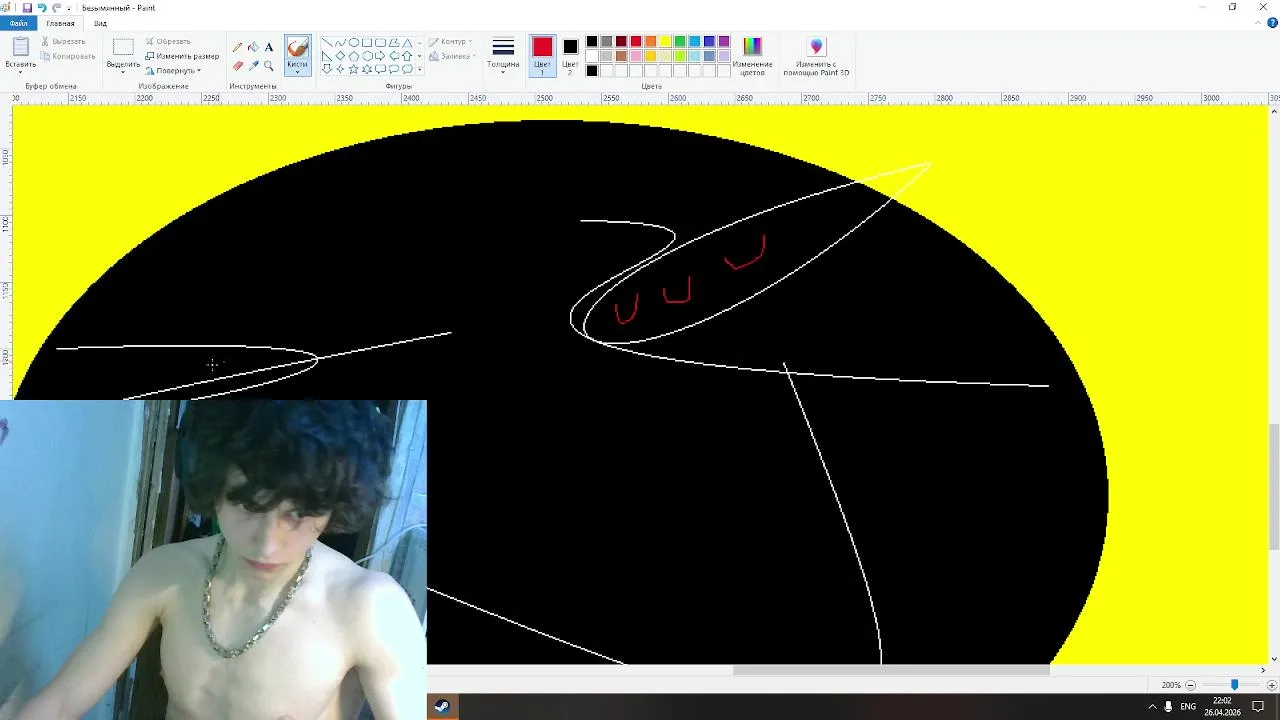Screen dimensions: 1280x720
Task: Click the zoom in plus button
Action: (1271, 685)
